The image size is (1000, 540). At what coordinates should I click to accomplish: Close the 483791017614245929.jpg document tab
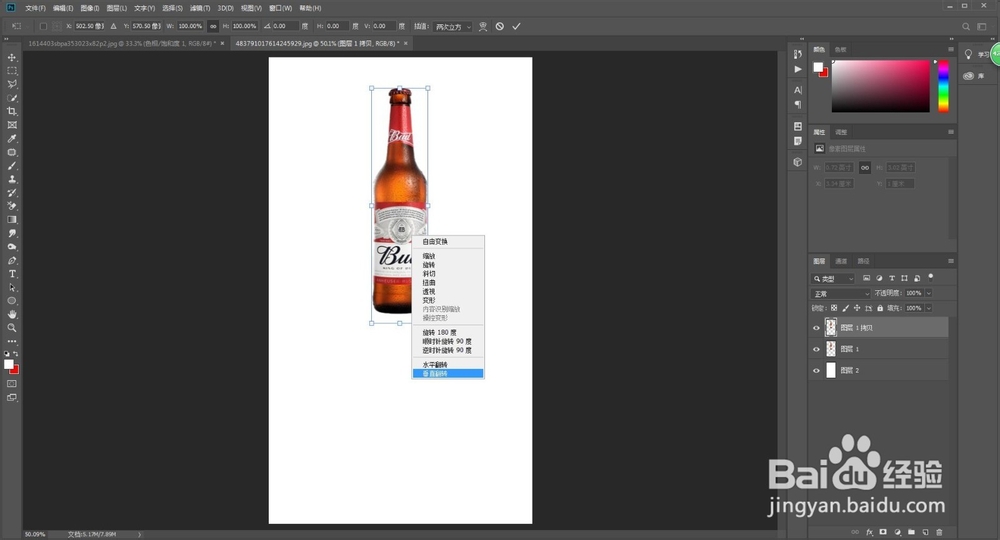coord(406,43)
